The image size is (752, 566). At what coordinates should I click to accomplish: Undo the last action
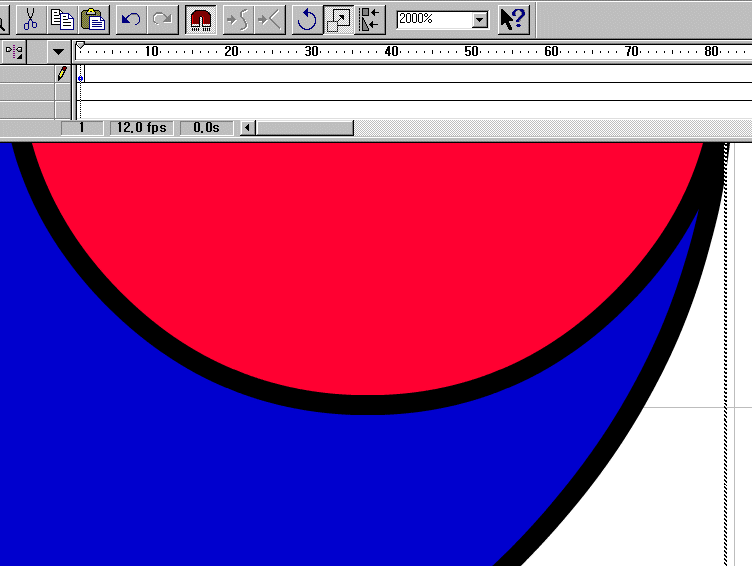pyautogui.click(x=130, y=20)
